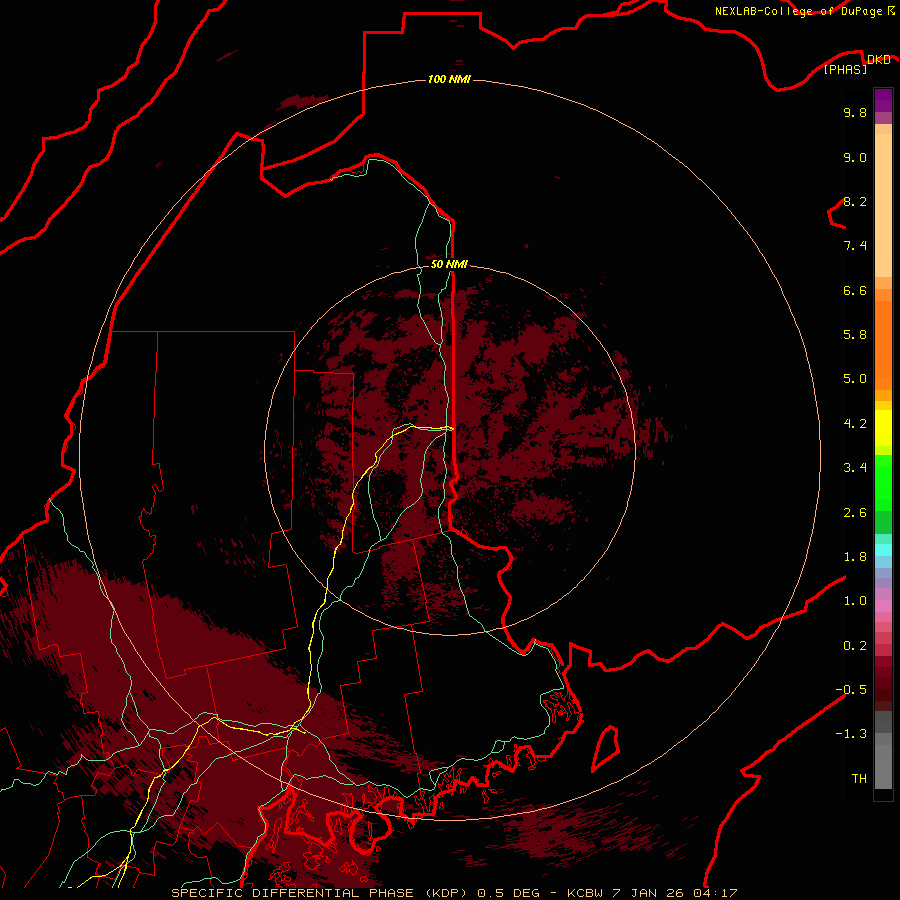This screenshot has height=900, width=900.
Task: Click the 4.2 value on color scale
Action: tap(855, 424)
